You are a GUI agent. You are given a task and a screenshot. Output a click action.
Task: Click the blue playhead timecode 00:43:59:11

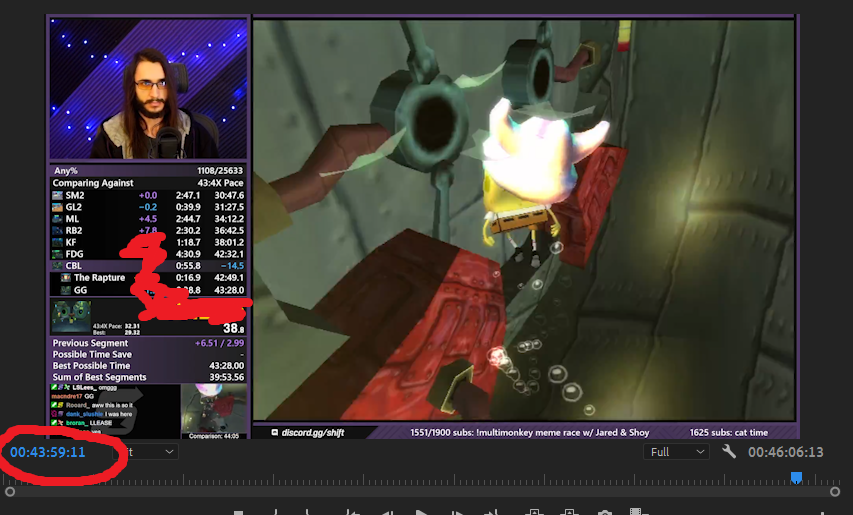pos(48,452)
